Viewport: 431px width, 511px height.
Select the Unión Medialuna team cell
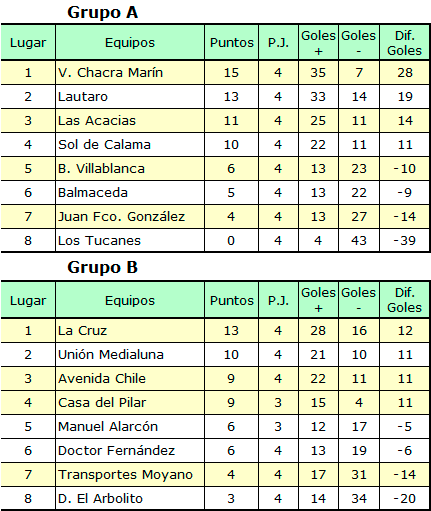(x=130, y=354)
